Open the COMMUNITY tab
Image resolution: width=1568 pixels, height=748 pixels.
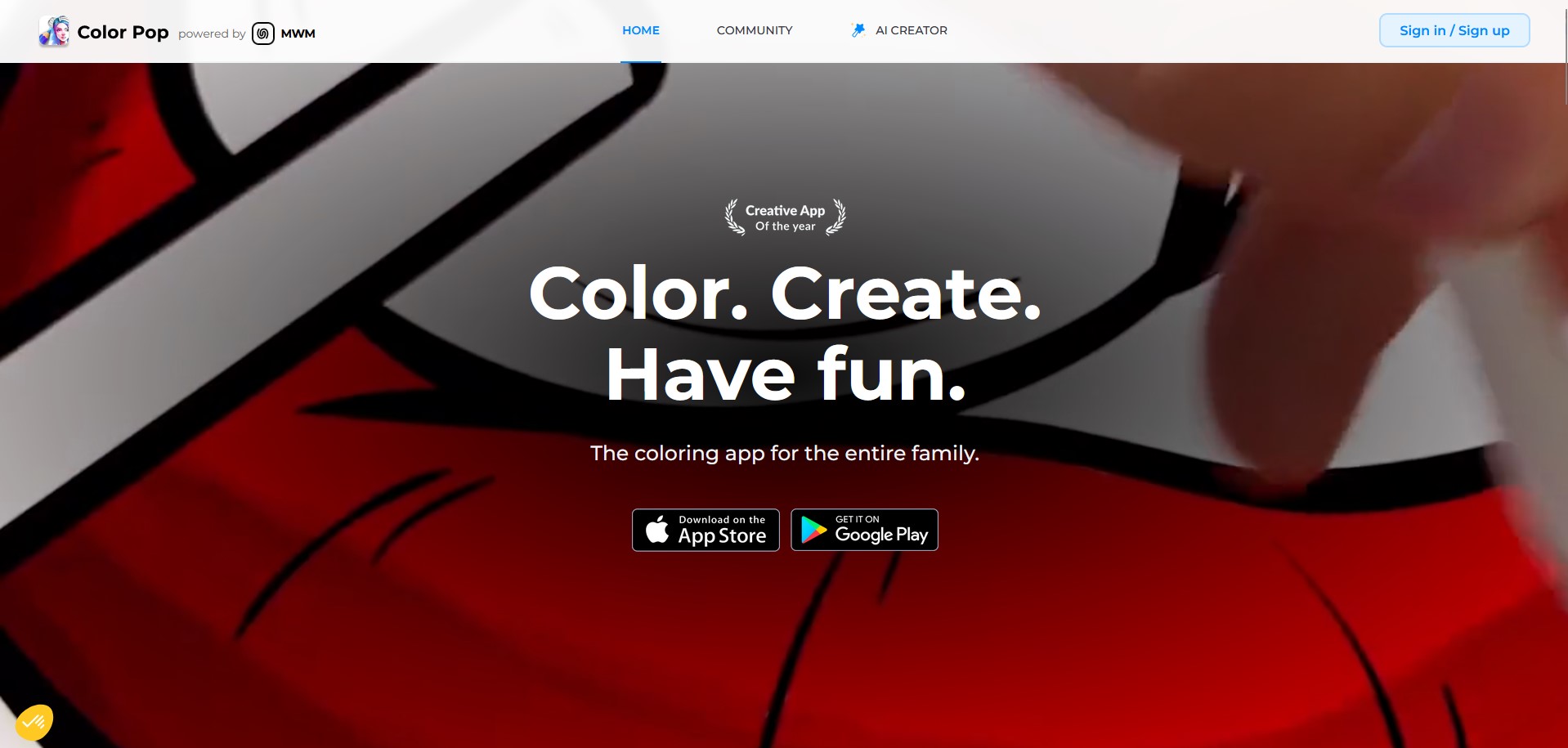755,30
